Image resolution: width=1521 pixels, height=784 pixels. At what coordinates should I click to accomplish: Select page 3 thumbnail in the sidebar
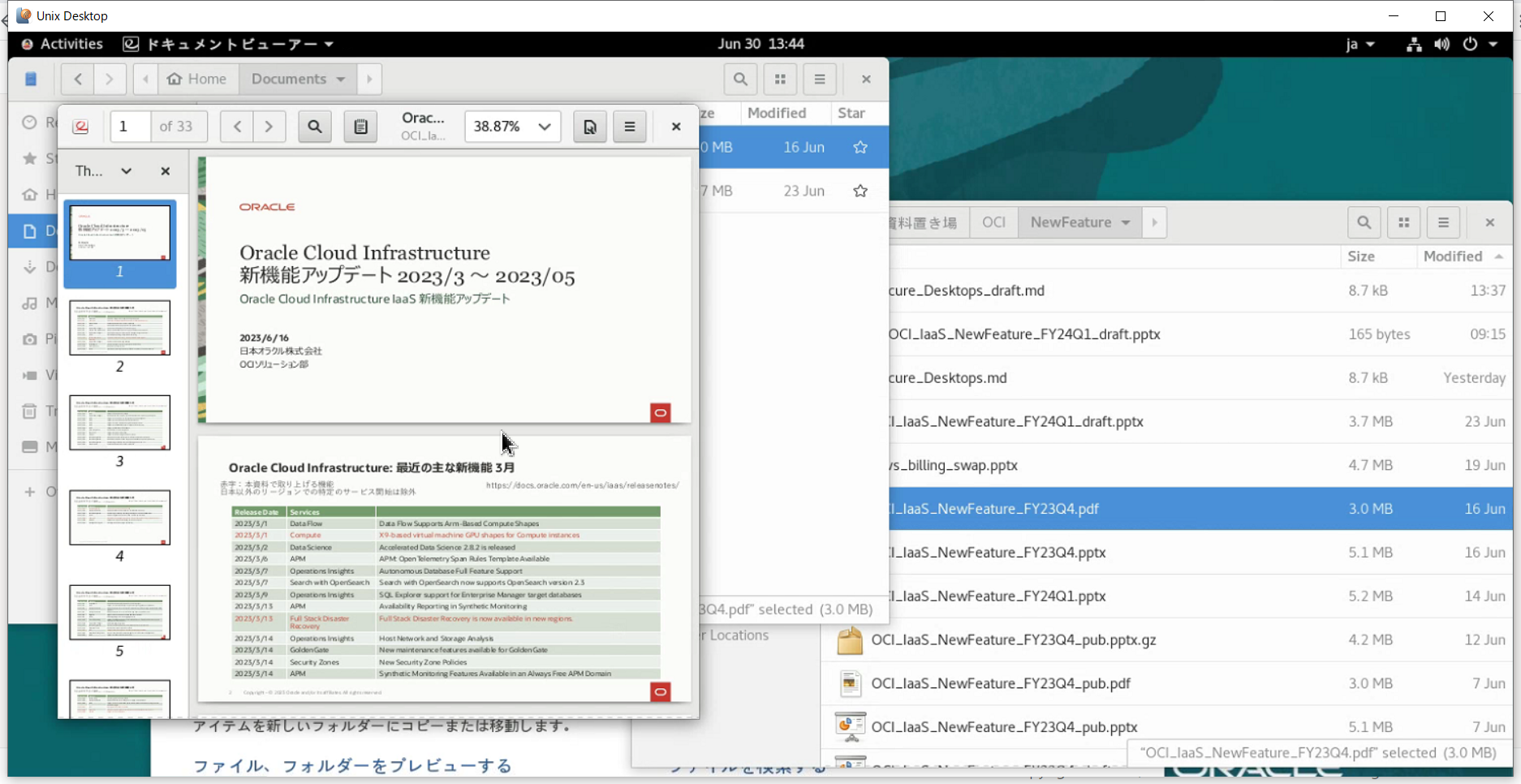(119, 422)
